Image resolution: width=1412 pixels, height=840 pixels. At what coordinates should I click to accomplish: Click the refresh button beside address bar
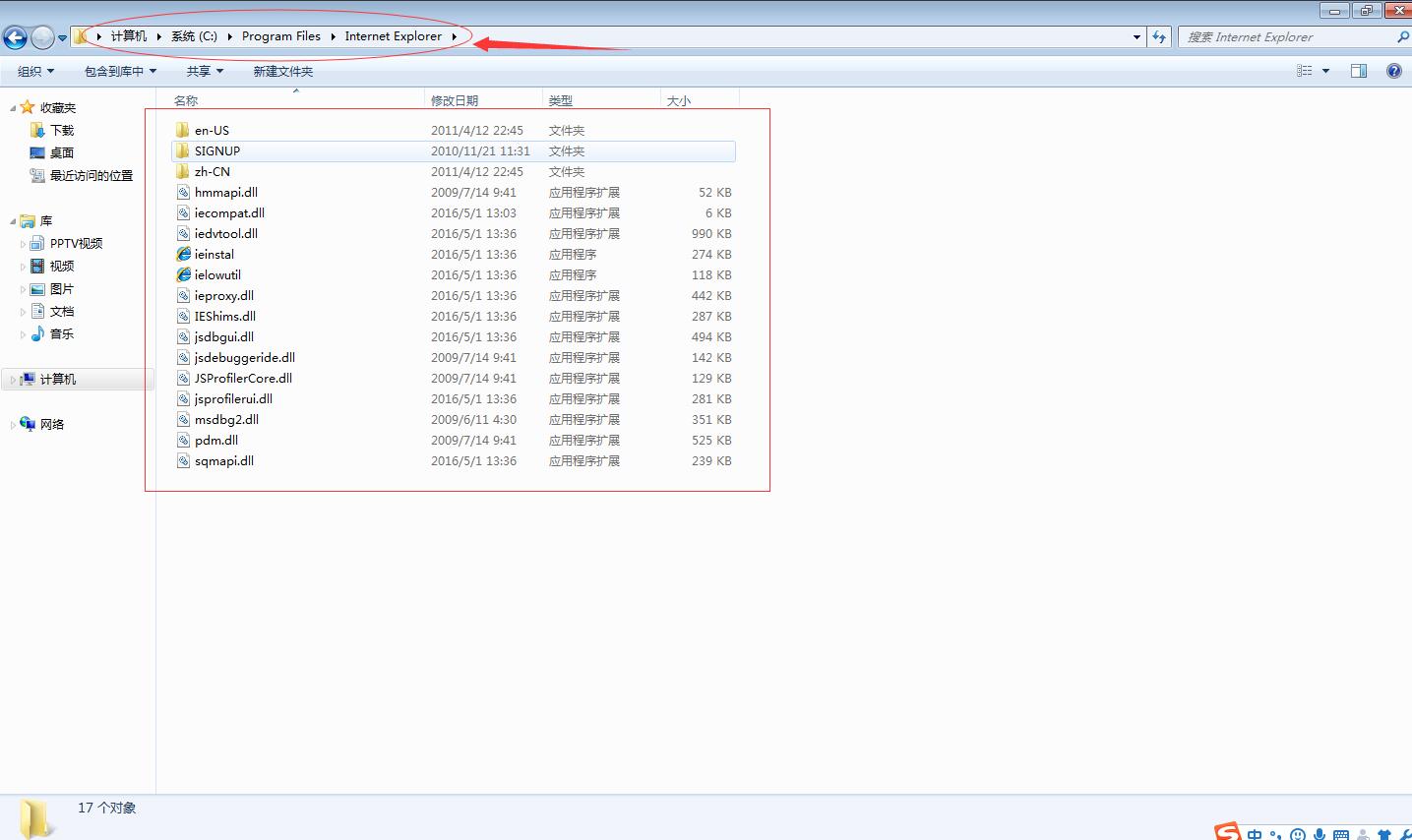tap(1160, 37)
